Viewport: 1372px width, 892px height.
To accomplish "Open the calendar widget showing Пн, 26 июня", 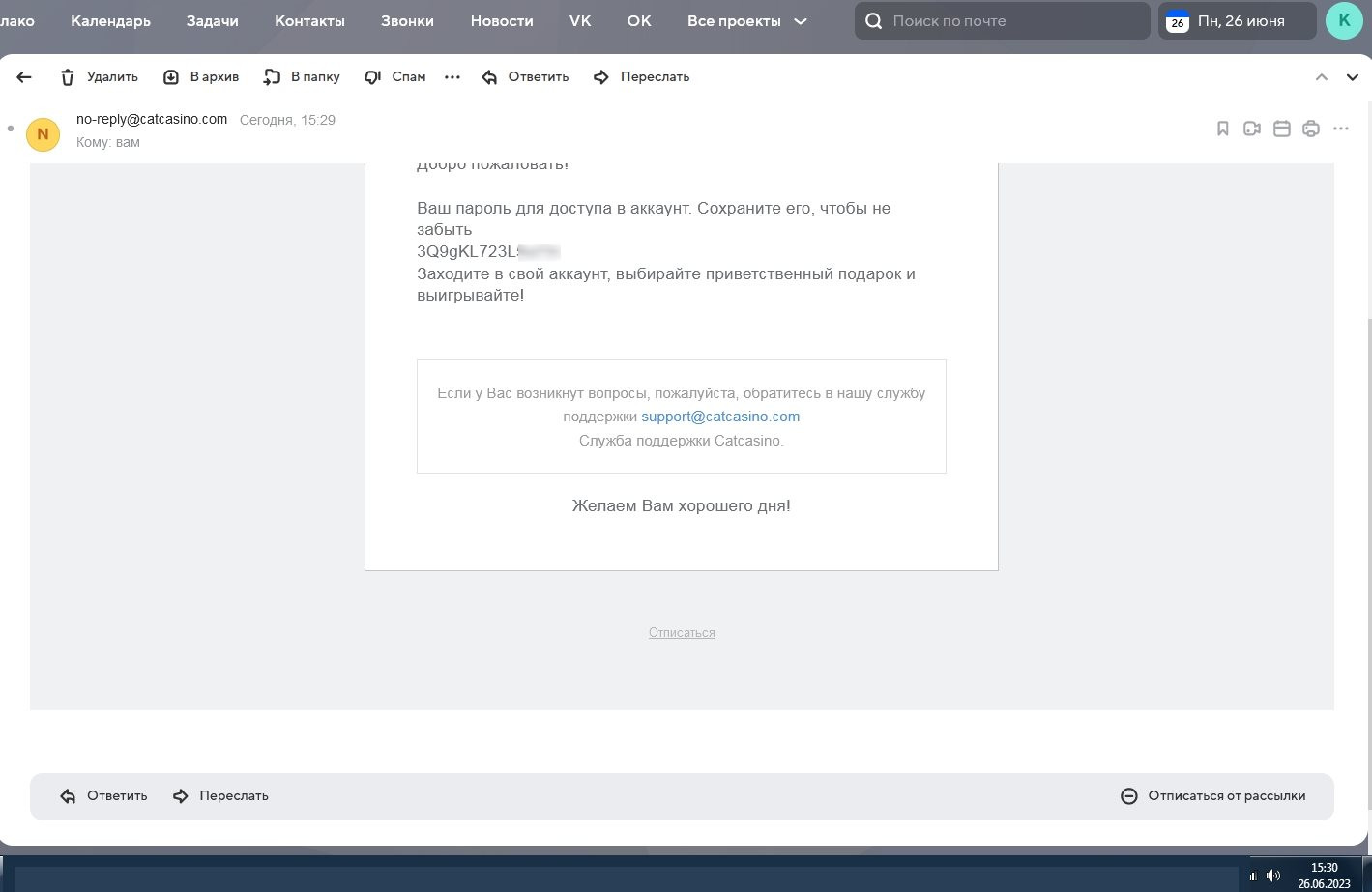I will pyautogui.click(x=1238, y=21).
